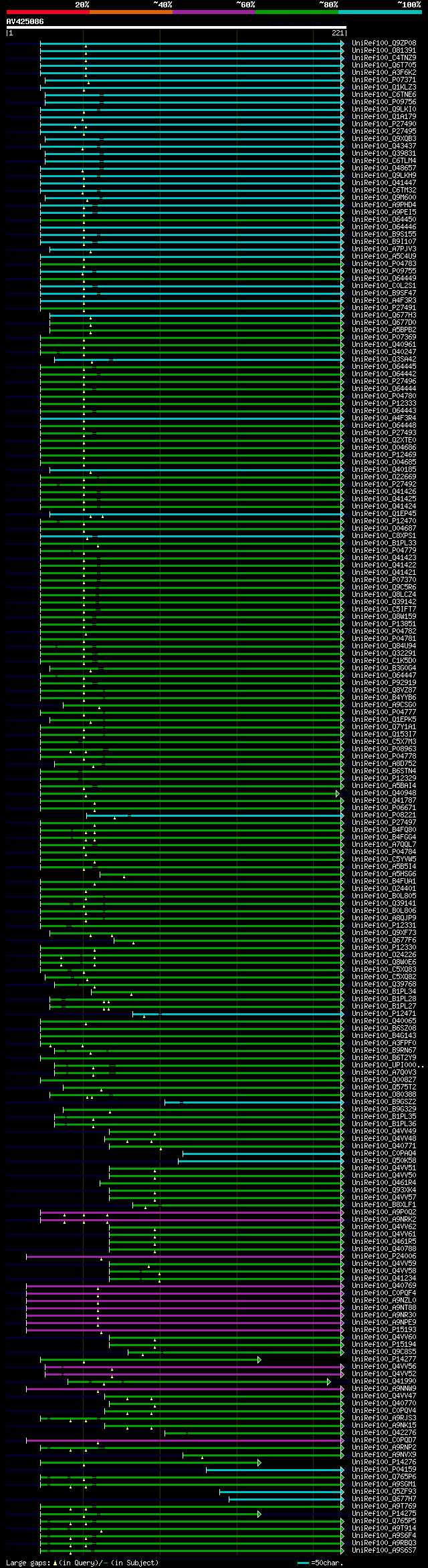The height and width of the screenshot is (1568, 428).
Task: Click the UniRef100_B9GSZ2 label
Action: pyautogui.click(x=384, y=1101)
